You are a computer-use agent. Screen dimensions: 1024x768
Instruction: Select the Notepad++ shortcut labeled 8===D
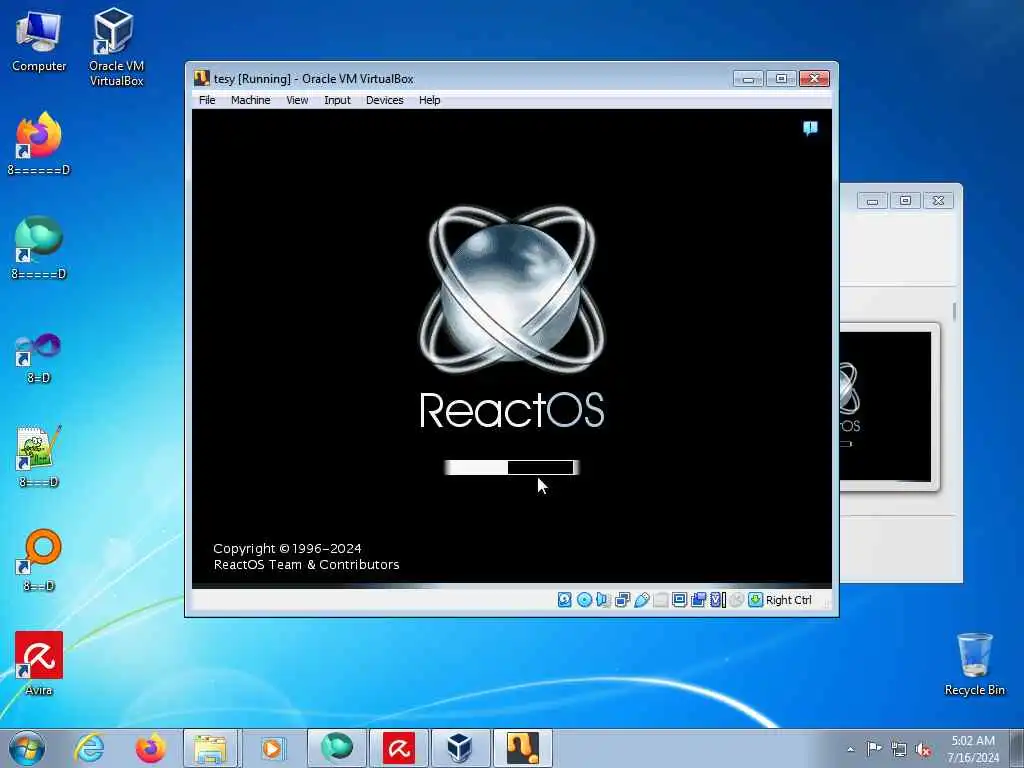coord(39,456)
